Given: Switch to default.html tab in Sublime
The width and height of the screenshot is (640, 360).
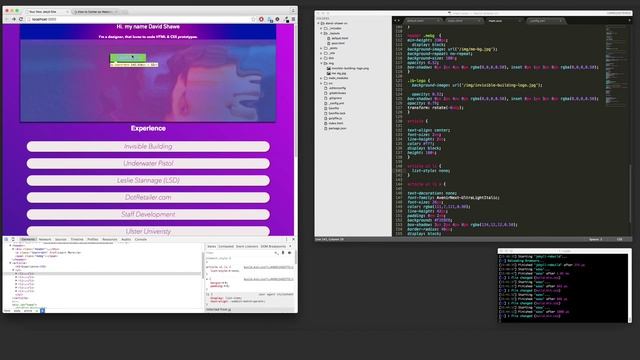Looking at the screenshot, I should point(422,20).
